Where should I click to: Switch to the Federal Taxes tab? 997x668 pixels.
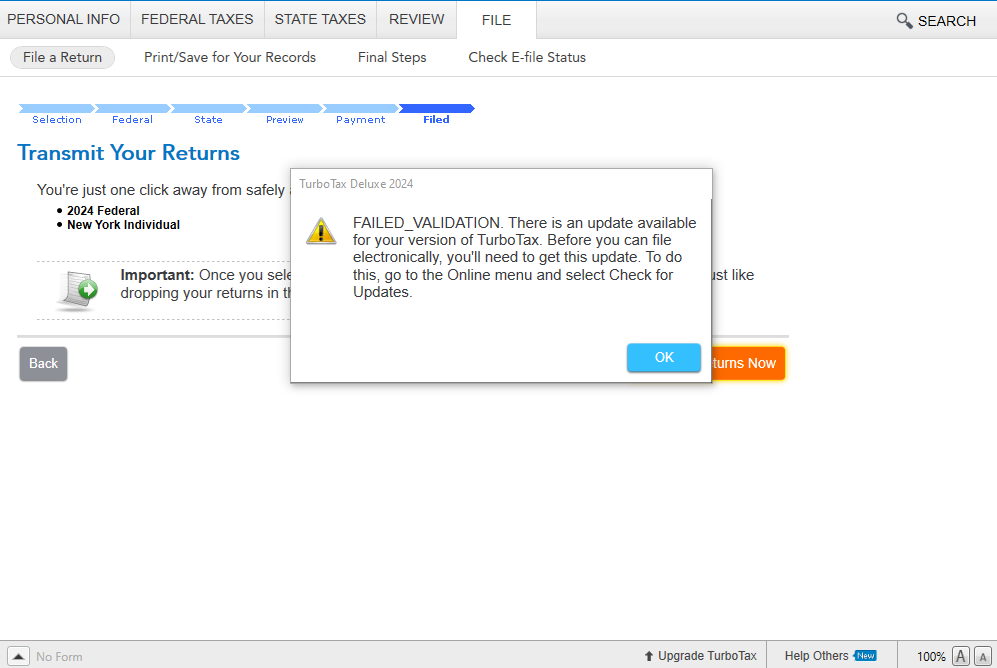coord(197,19)
